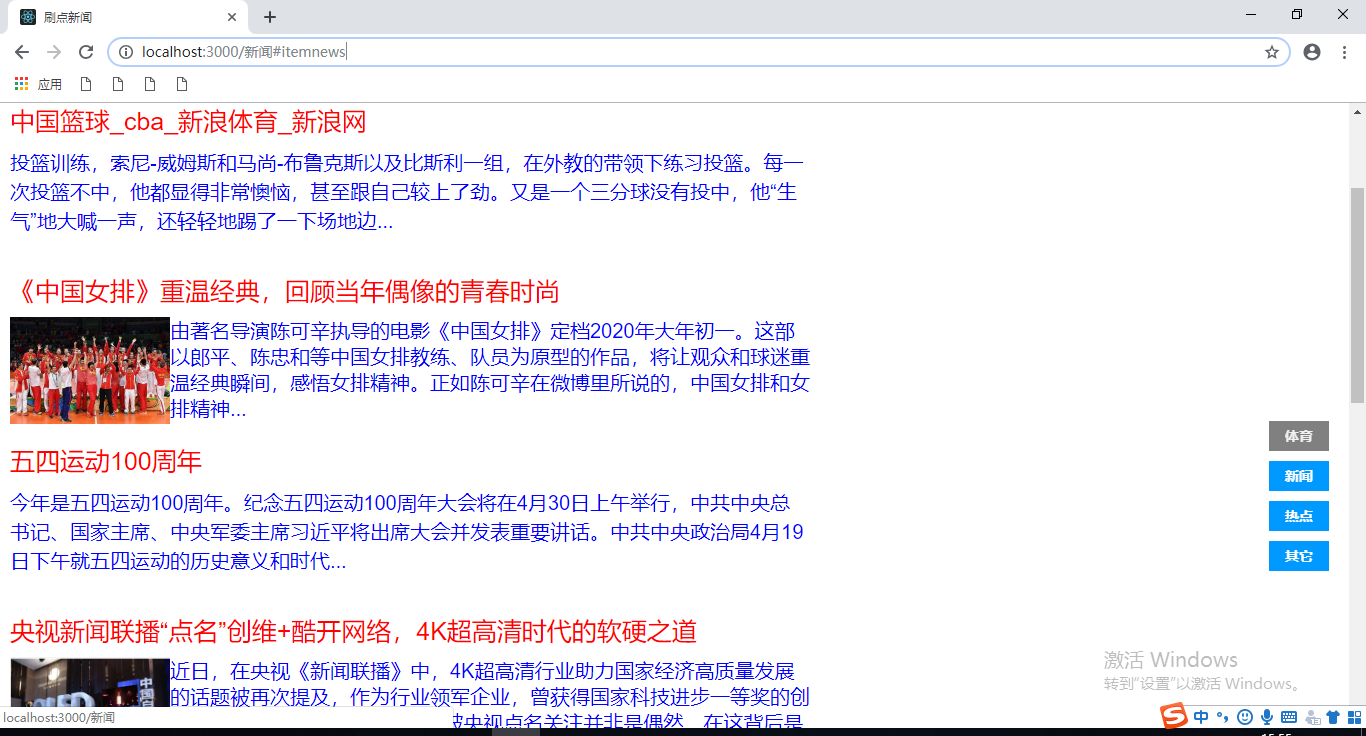1366x736 pixels.
Task: Click the Sogou microphone voice input icon
Action: pyautogui.click(x=1267, y=717)
